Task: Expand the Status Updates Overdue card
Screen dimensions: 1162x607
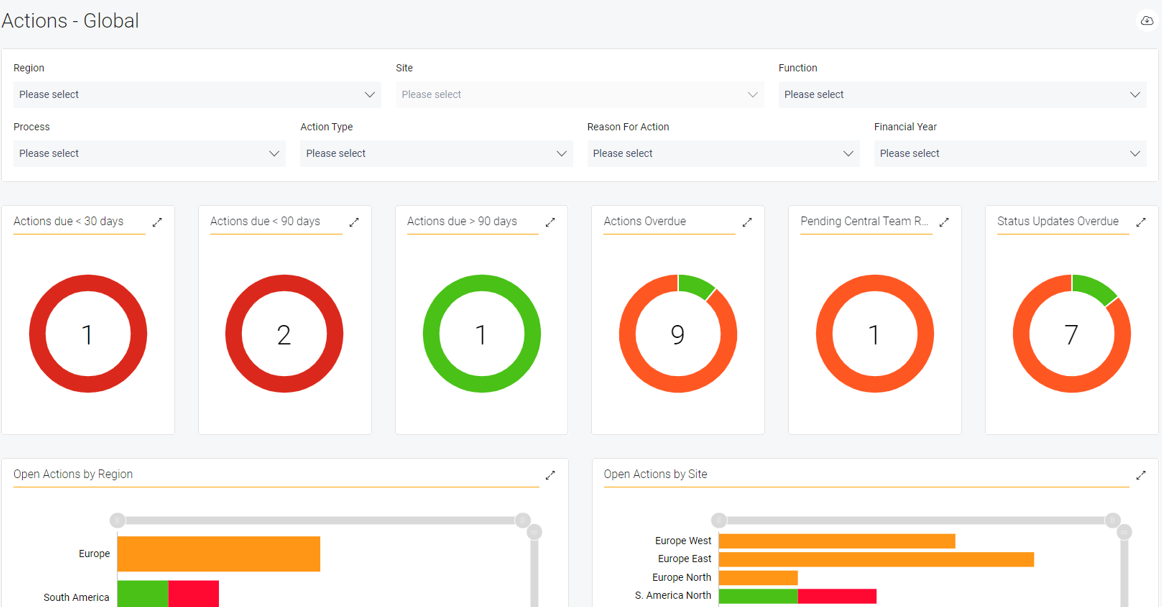Action: (1141, 222)
